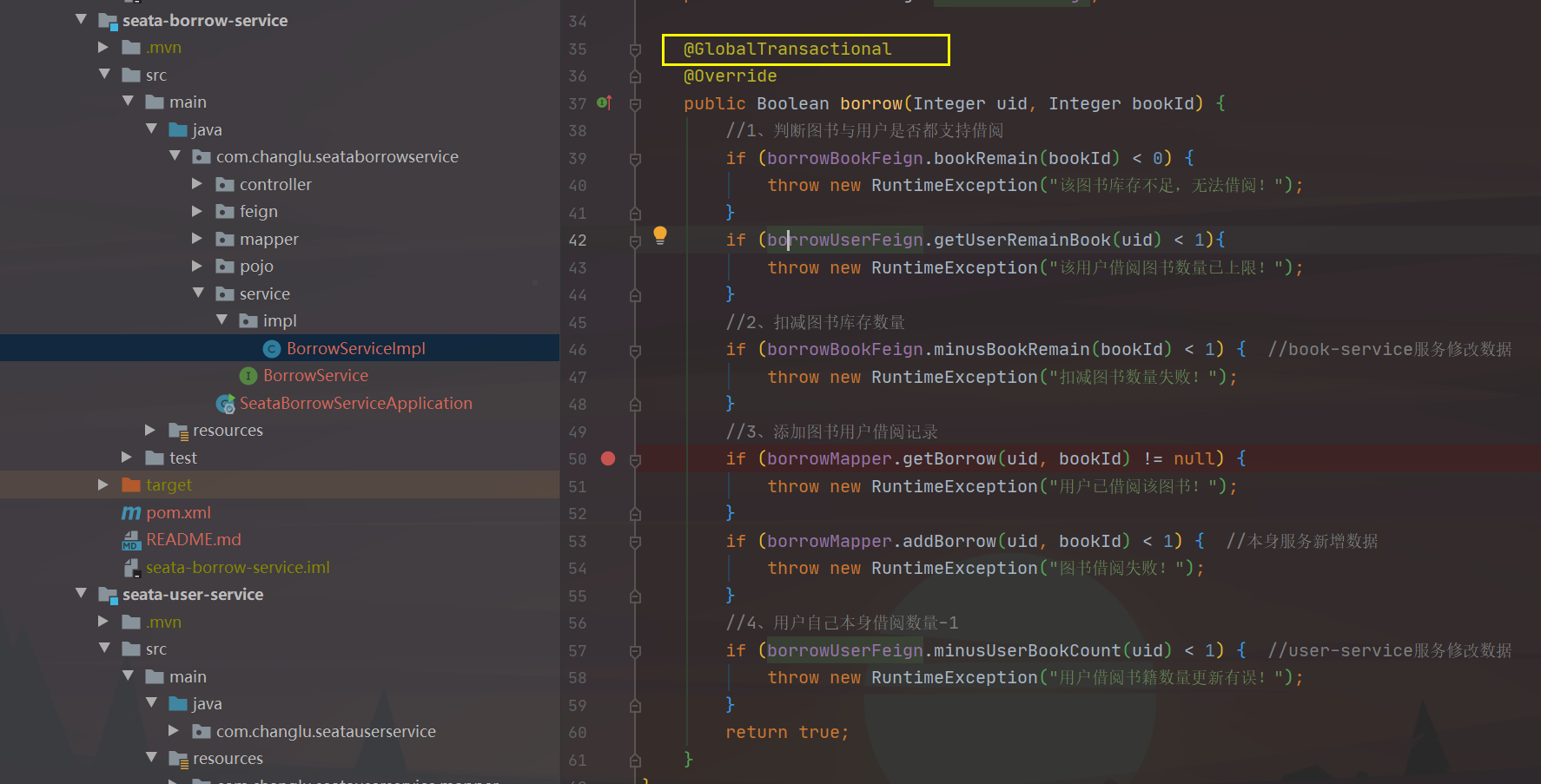Click the intention light bulb on line 42
Screen dimensions: 1541x784
point(660,235)
